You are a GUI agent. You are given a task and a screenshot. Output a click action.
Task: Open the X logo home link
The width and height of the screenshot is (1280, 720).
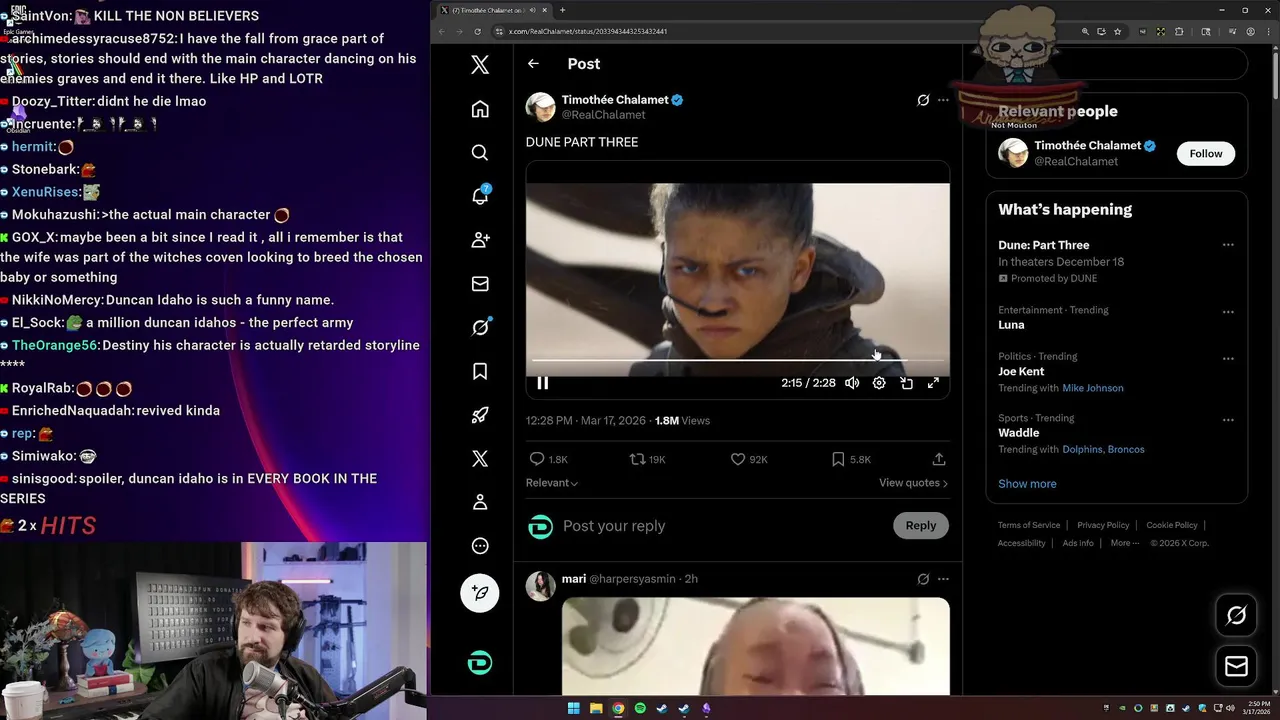point(480,65)
